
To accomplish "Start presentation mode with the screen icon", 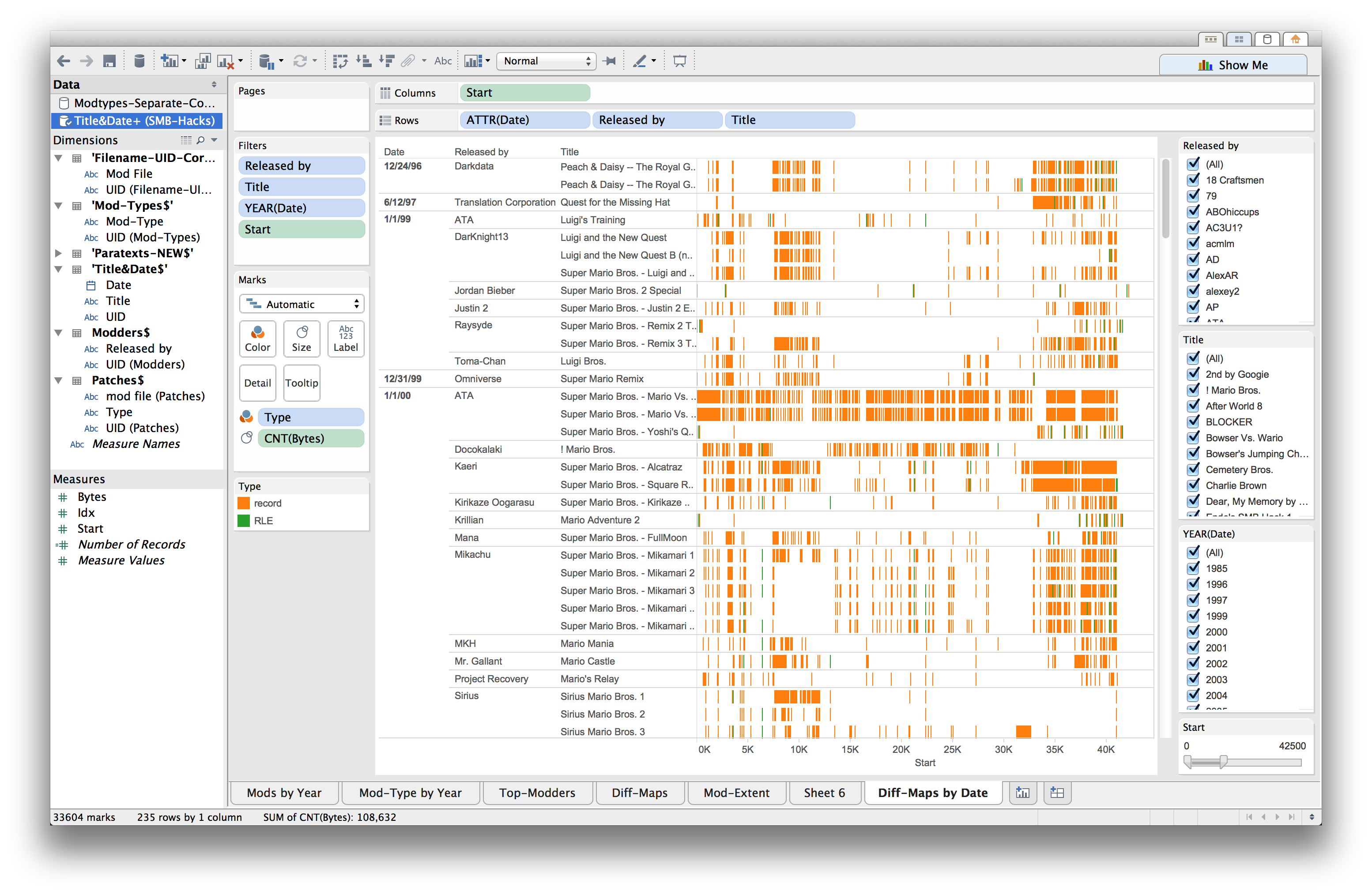I will coord(680,61).
